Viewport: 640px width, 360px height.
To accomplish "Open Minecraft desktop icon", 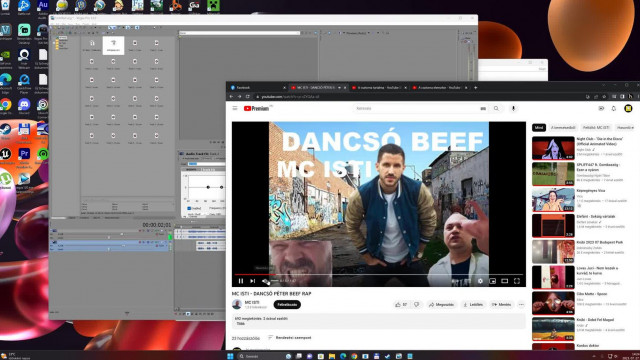I will [x=213, y=6].
